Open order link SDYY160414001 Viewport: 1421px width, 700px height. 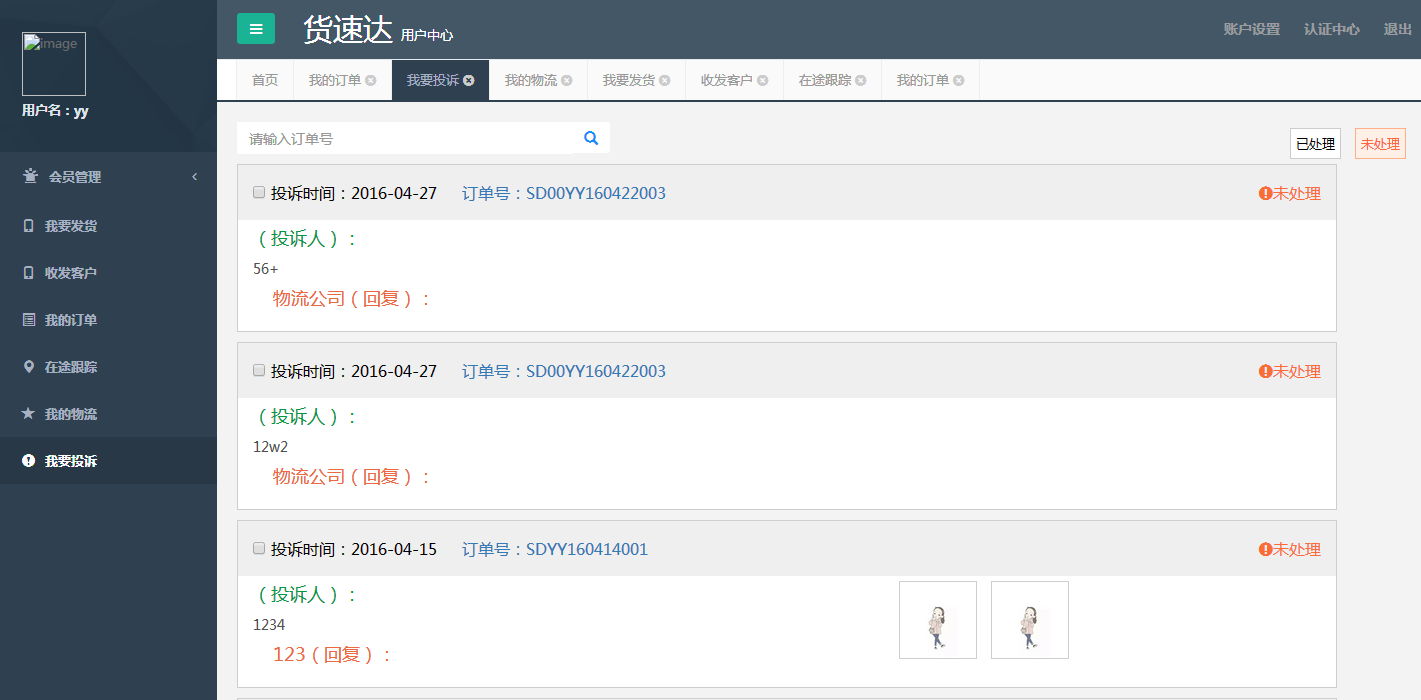[x=587, y=550]
